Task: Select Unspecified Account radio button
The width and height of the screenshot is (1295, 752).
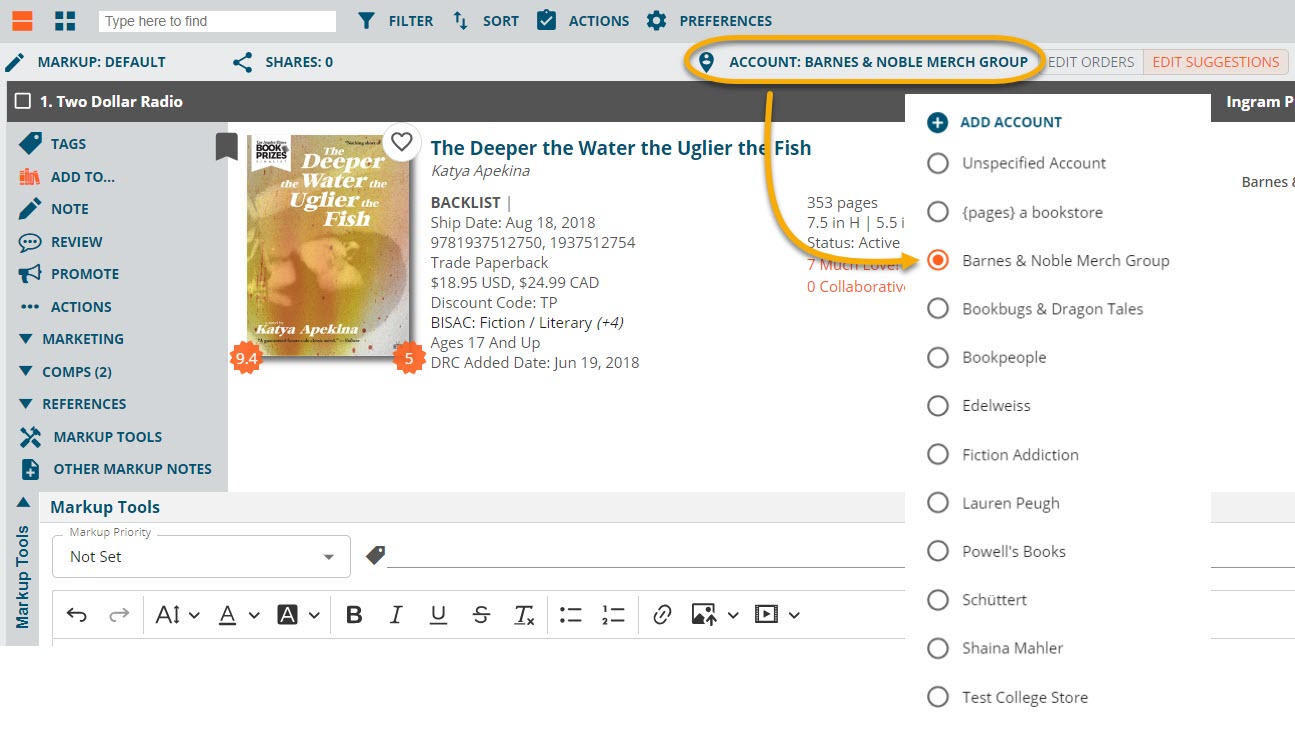Action: tap(938, 163)
